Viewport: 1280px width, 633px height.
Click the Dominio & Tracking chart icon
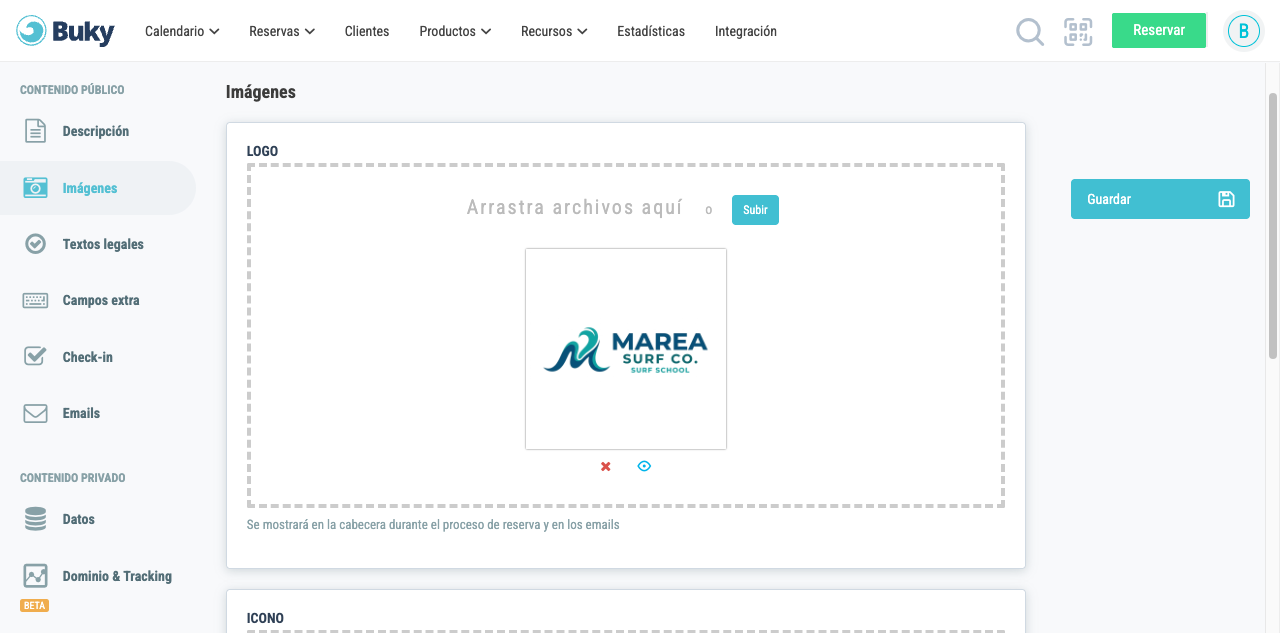click(x=35, y=576)
